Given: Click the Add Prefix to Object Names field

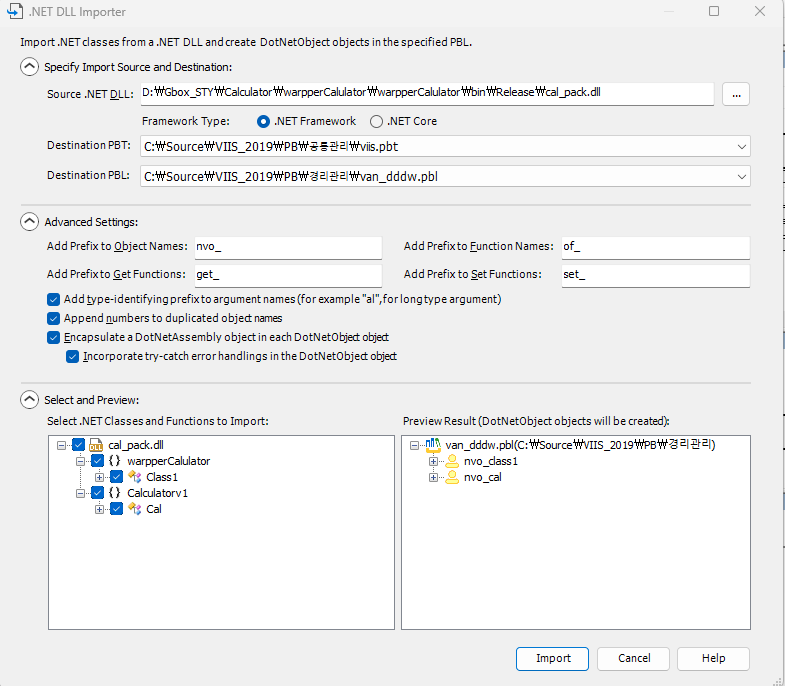Looking at the screenshot, I should 288,247.
